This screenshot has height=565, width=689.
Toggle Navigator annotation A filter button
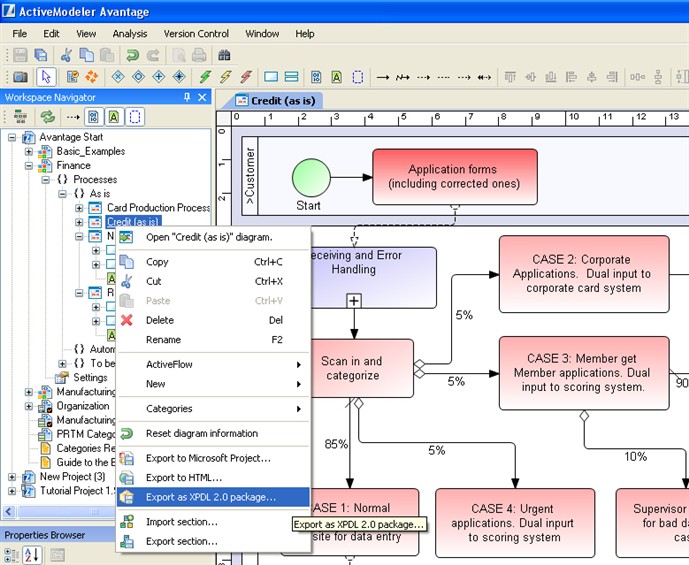click(114, 117)
